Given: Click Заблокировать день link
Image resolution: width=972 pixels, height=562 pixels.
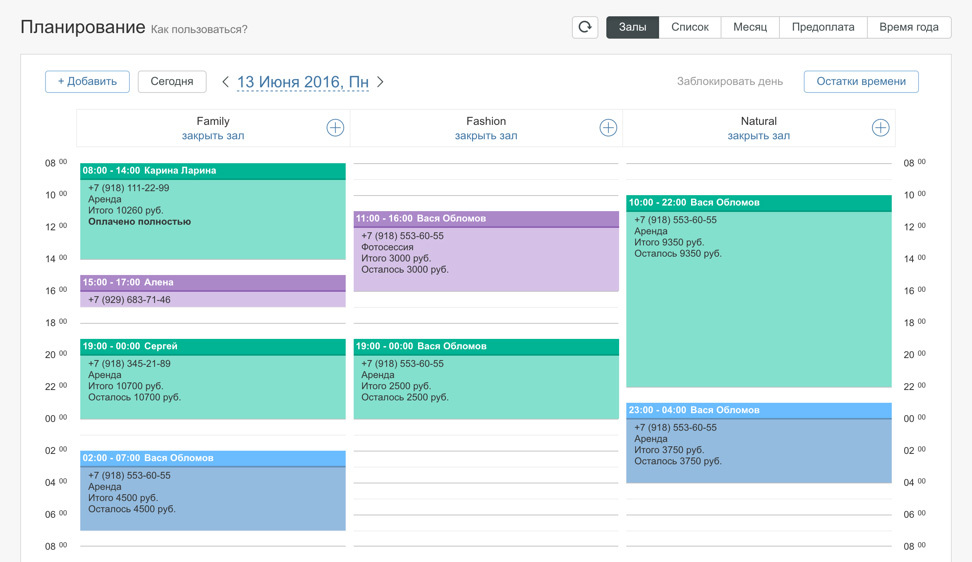Looking at the screenshot, I should (729, 82).
